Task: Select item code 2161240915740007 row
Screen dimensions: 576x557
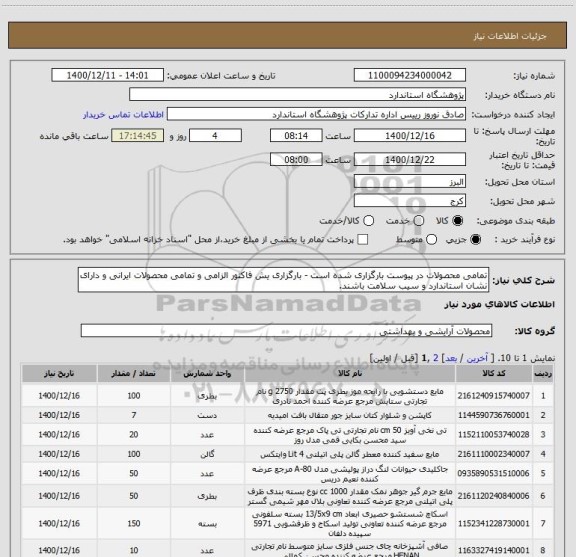Action: [x=287, y=396]
